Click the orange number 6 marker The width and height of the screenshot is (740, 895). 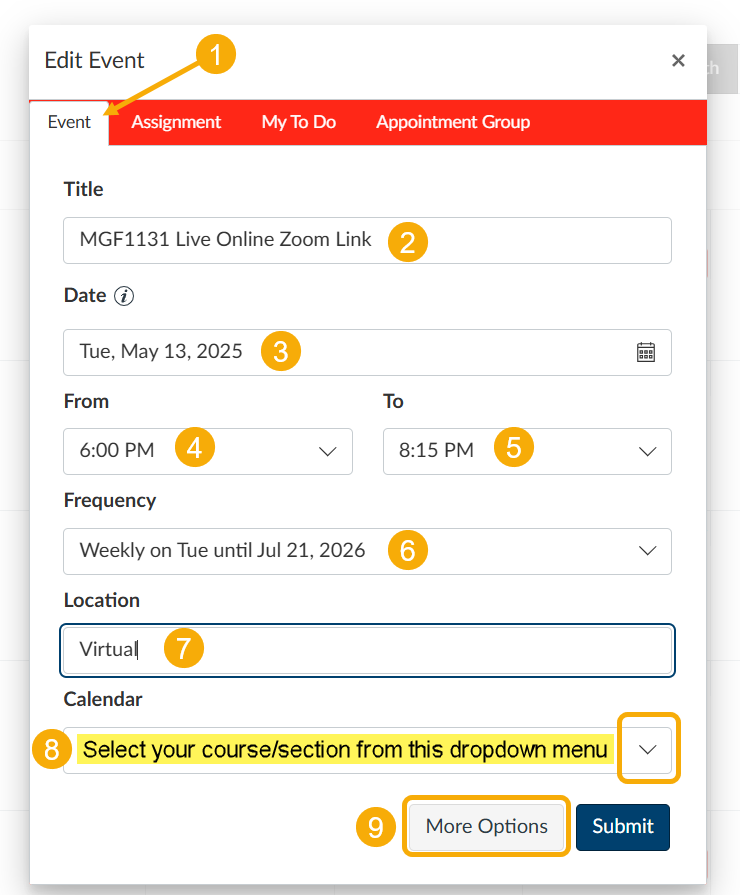point(408,550)
